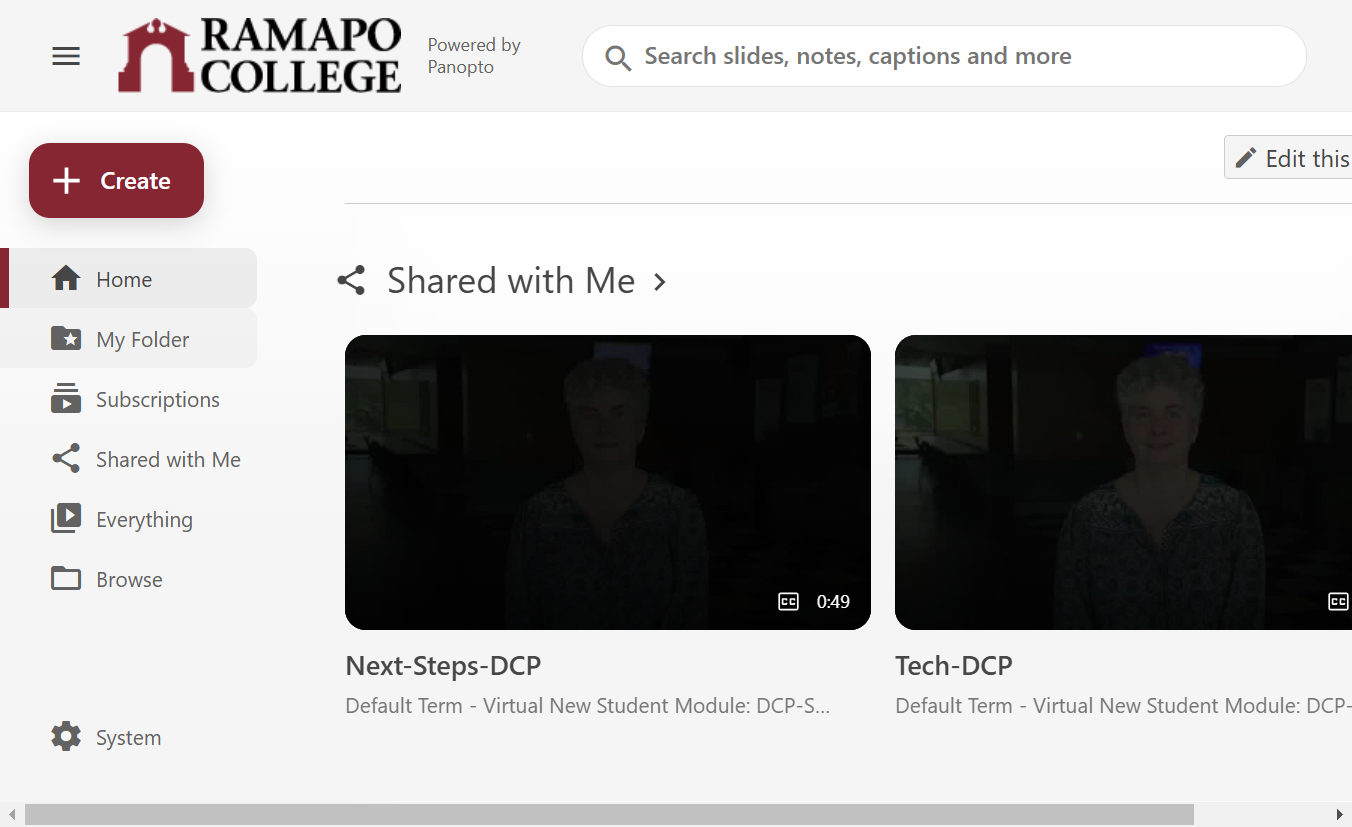Click the Ramapo College logo

click(260, 56)
